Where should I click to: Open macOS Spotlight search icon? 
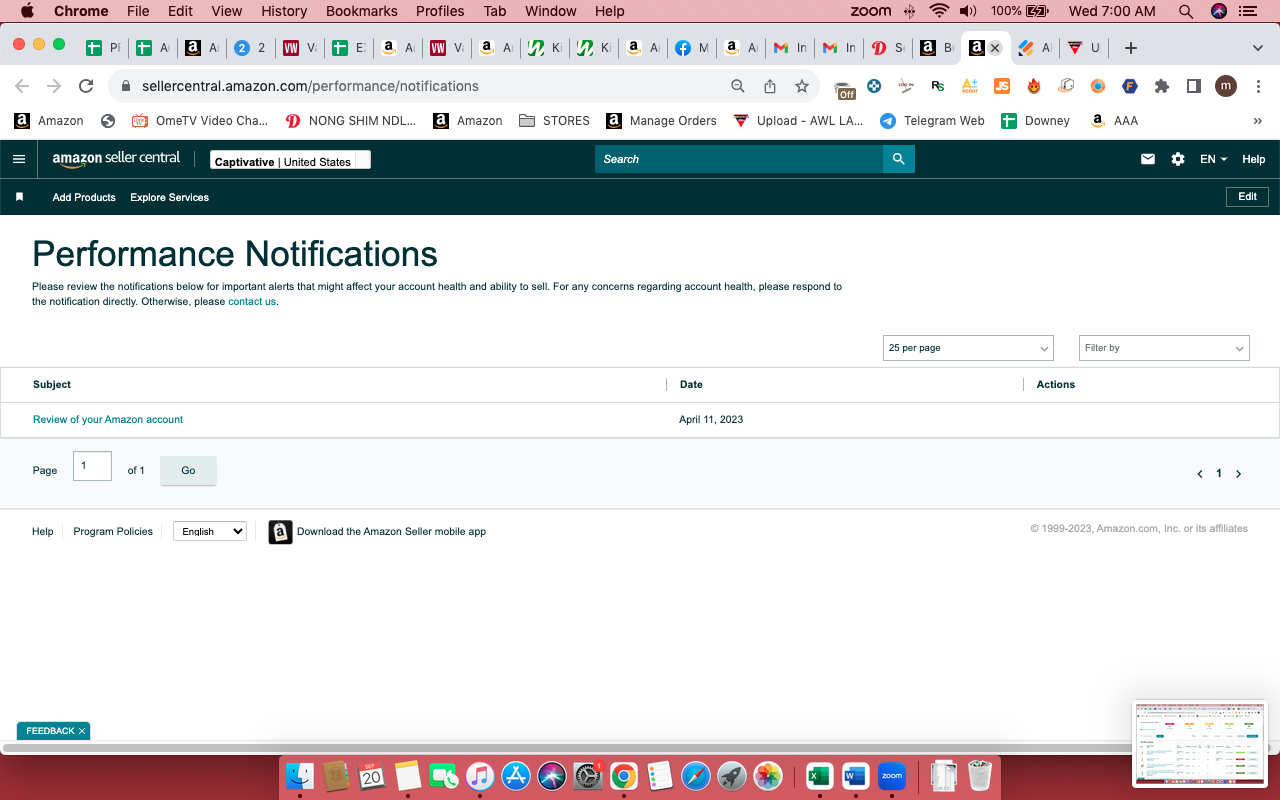1186,11
